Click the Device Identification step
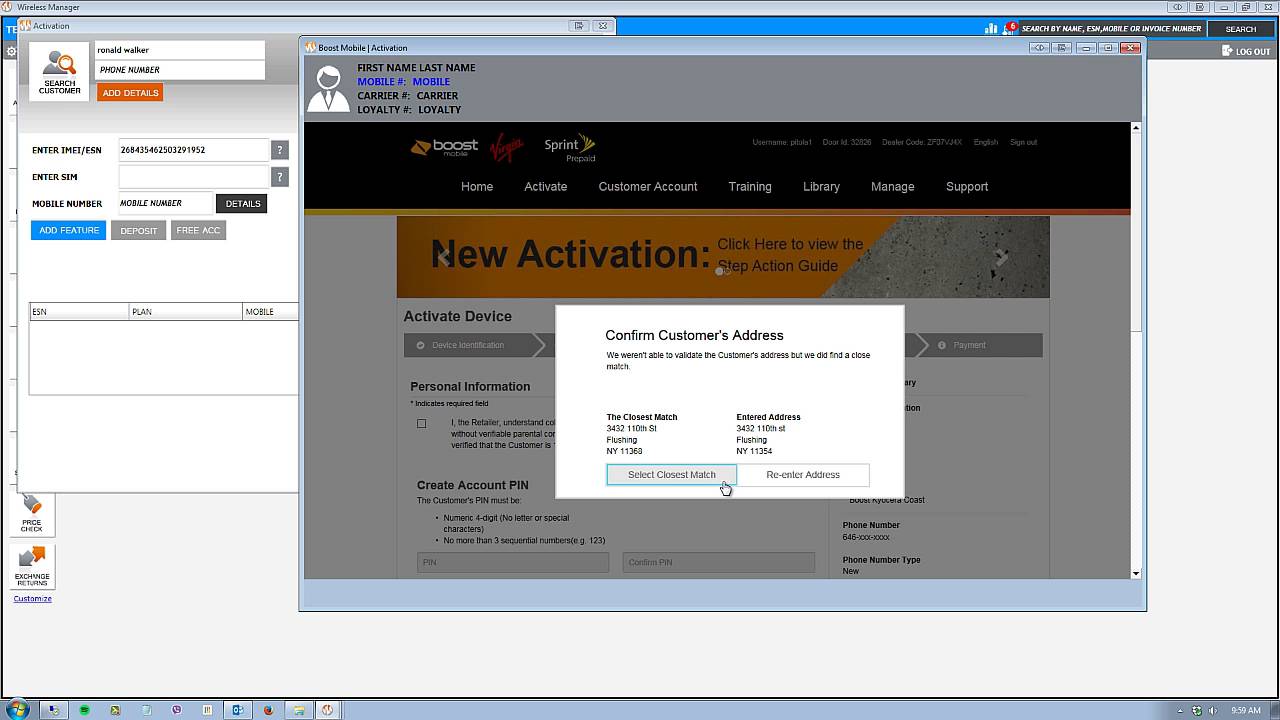 coord(468,345)
